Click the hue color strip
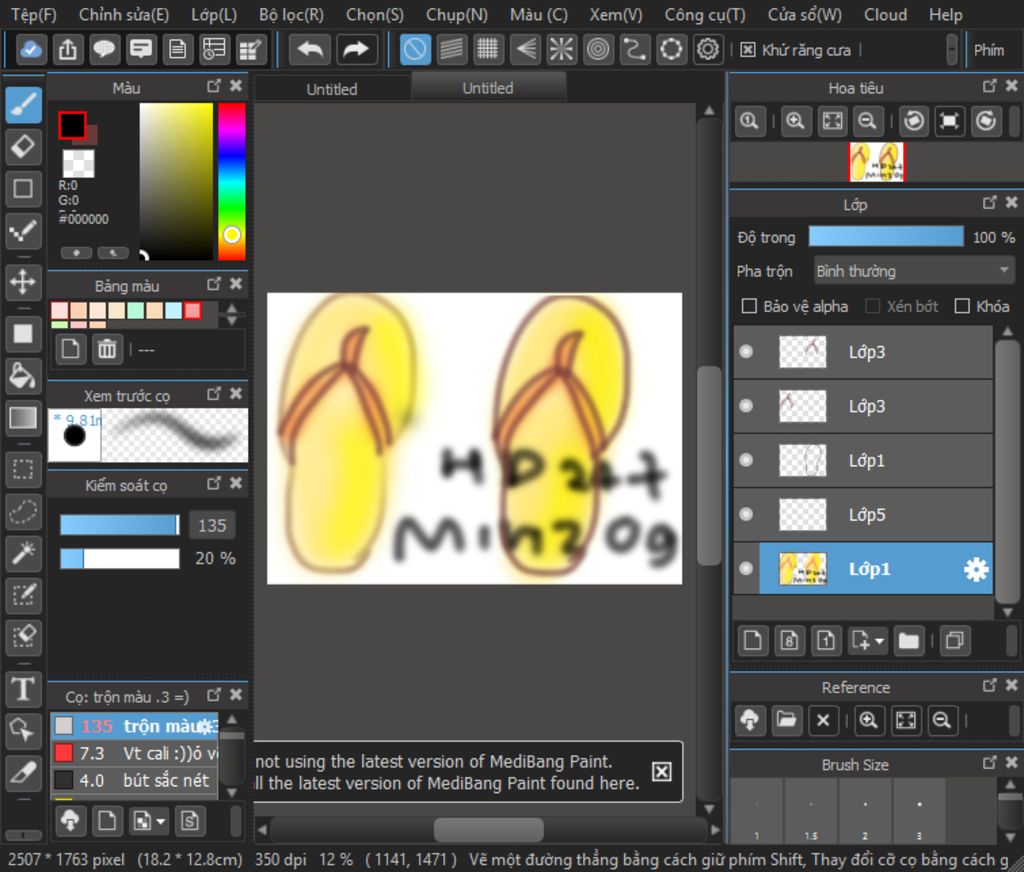Viewport: 1024px width, 872px height. pos(231,182)
